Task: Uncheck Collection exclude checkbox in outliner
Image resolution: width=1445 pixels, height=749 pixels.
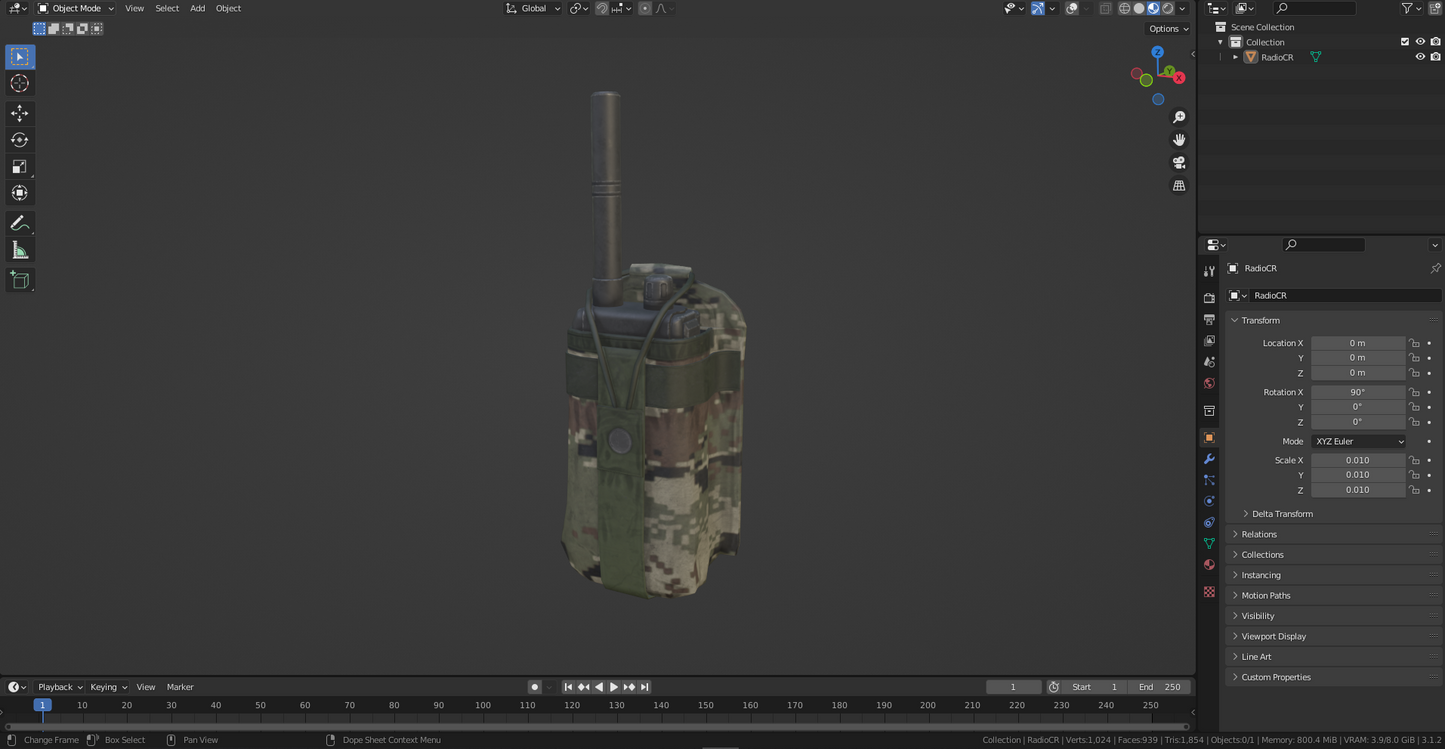Action: [x=1404, y=42]
